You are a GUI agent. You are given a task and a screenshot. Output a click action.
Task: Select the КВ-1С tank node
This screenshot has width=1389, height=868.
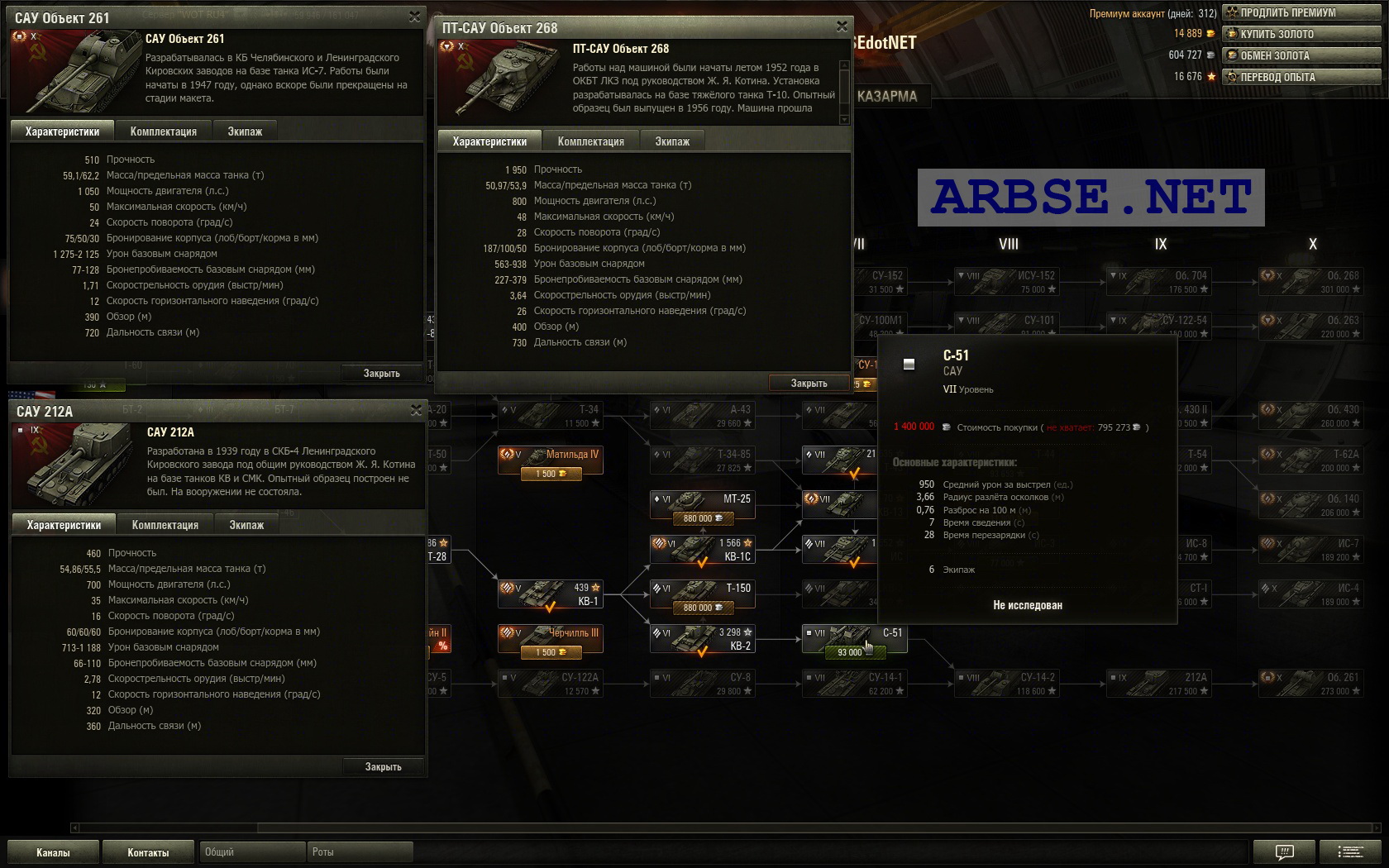click(703, 550)
